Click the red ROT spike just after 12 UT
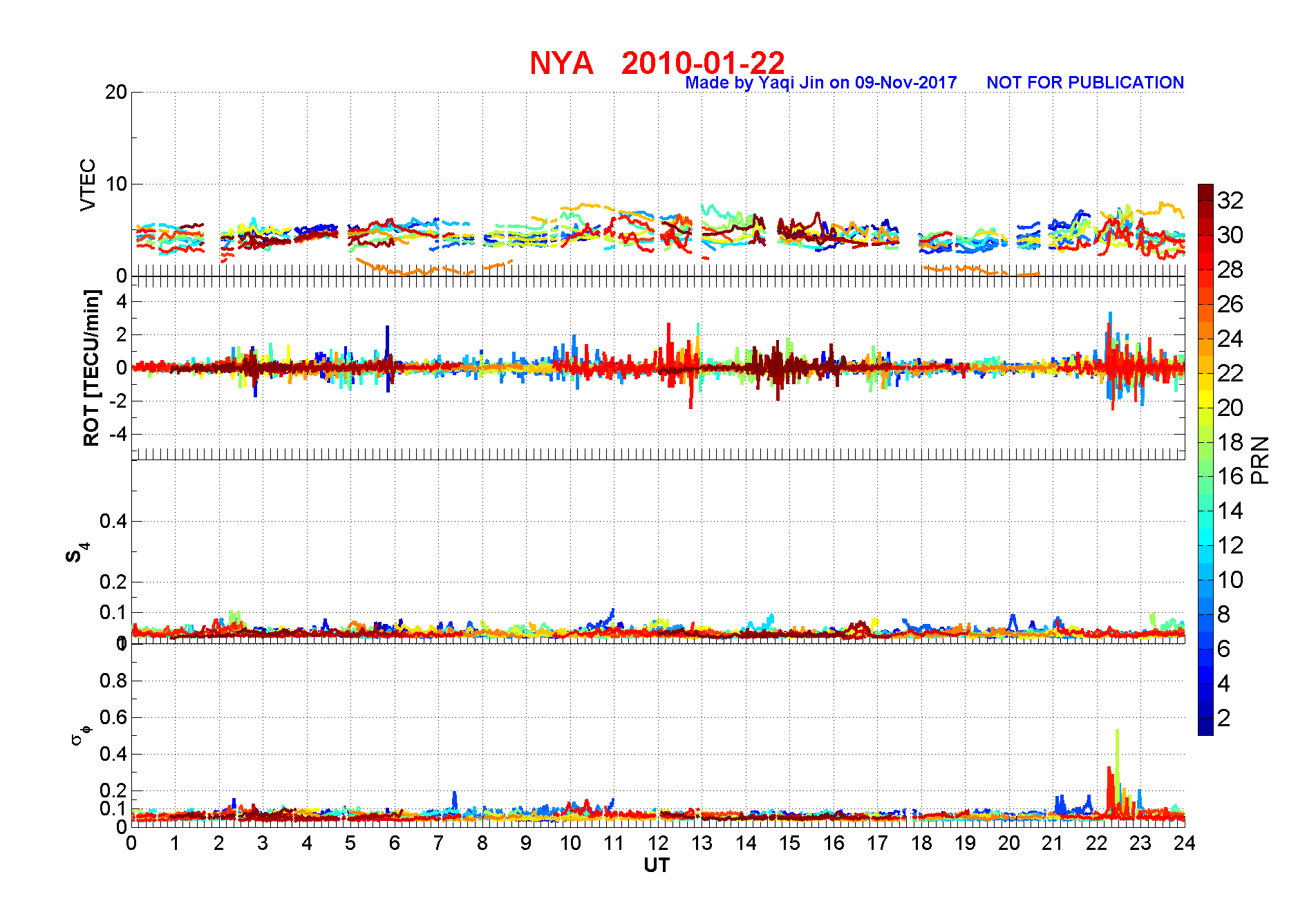Viewport: 1316px width, 919px height. point(669,345)
